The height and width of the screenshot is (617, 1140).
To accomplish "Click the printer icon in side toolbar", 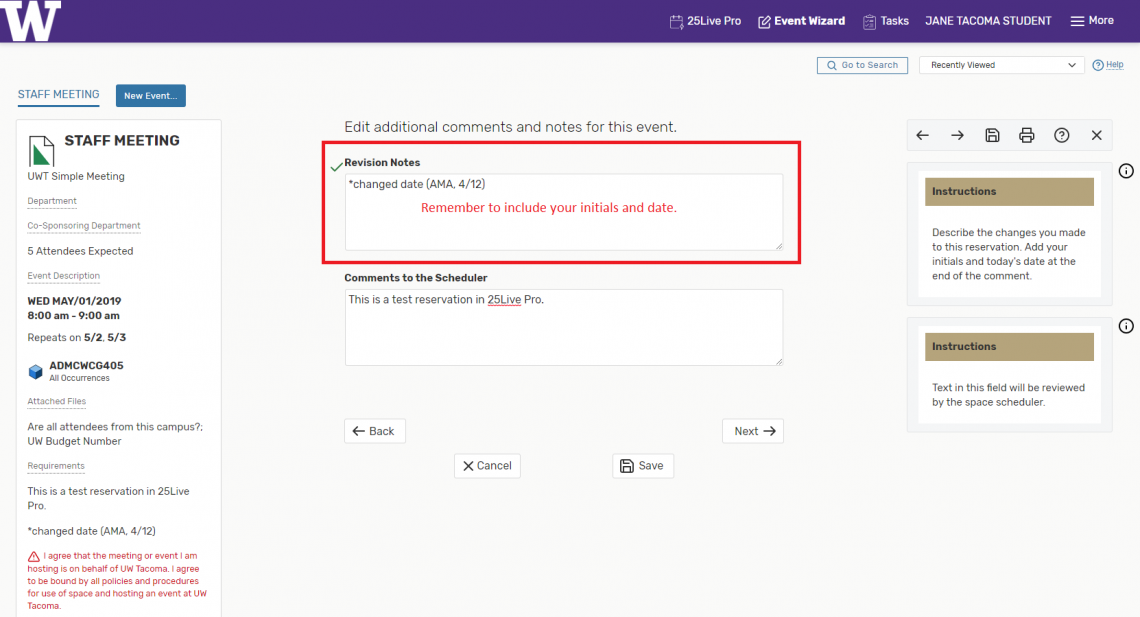I will point(1027,135).
